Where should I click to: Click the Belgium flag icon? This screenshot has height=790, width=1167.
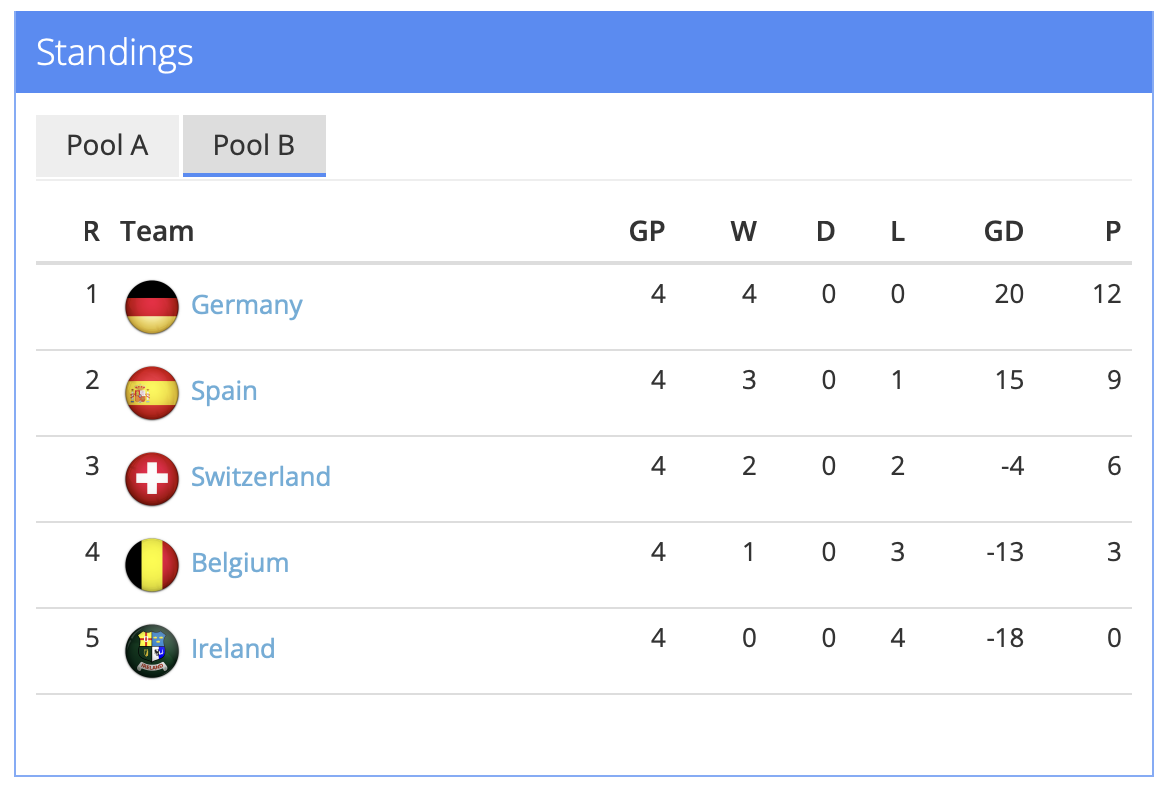152,564
